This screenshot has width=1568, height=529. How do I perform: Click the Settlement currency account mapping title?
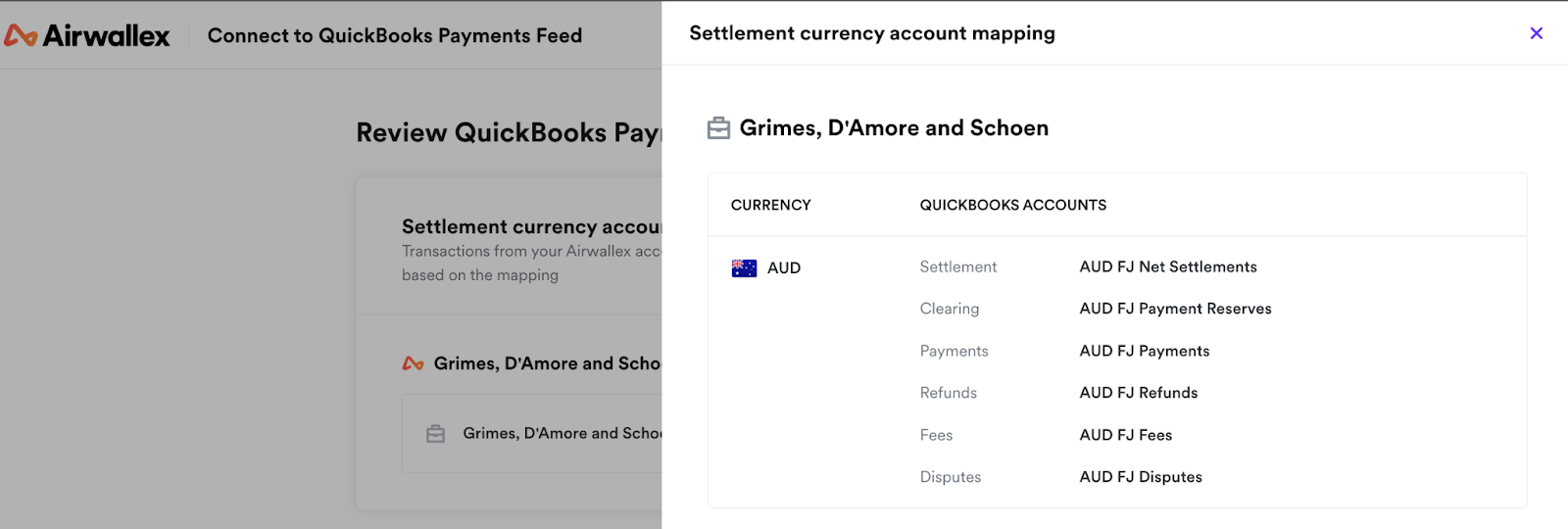871,33
